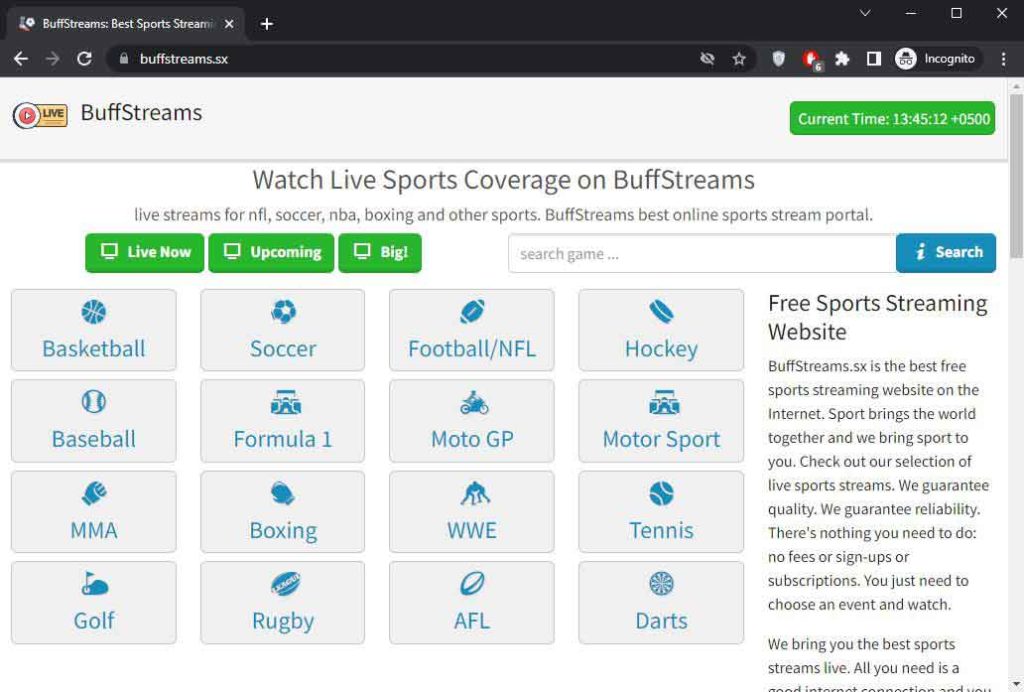Select the BuffStreams browser tab

tap(120, 23)
